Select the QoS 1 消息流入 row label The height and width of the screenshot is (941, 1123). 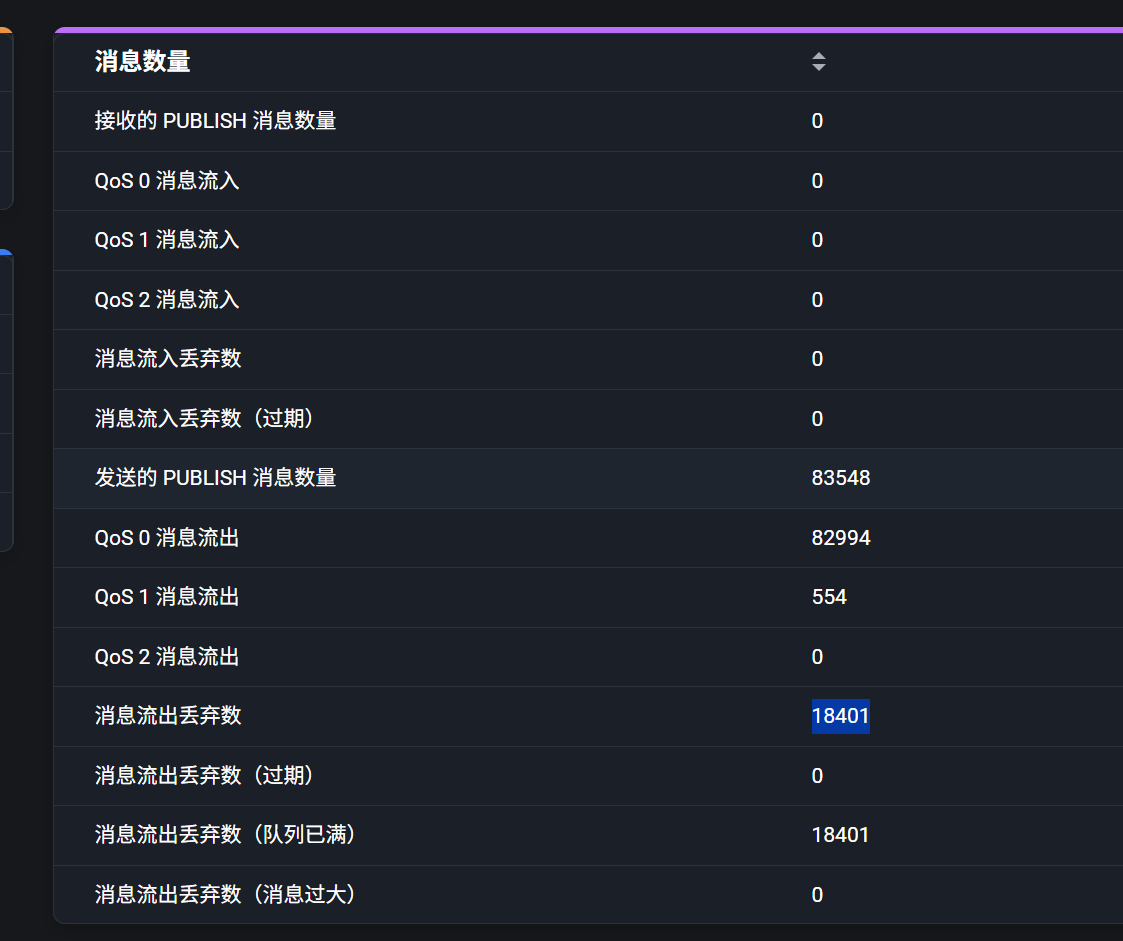pos(167,240)
